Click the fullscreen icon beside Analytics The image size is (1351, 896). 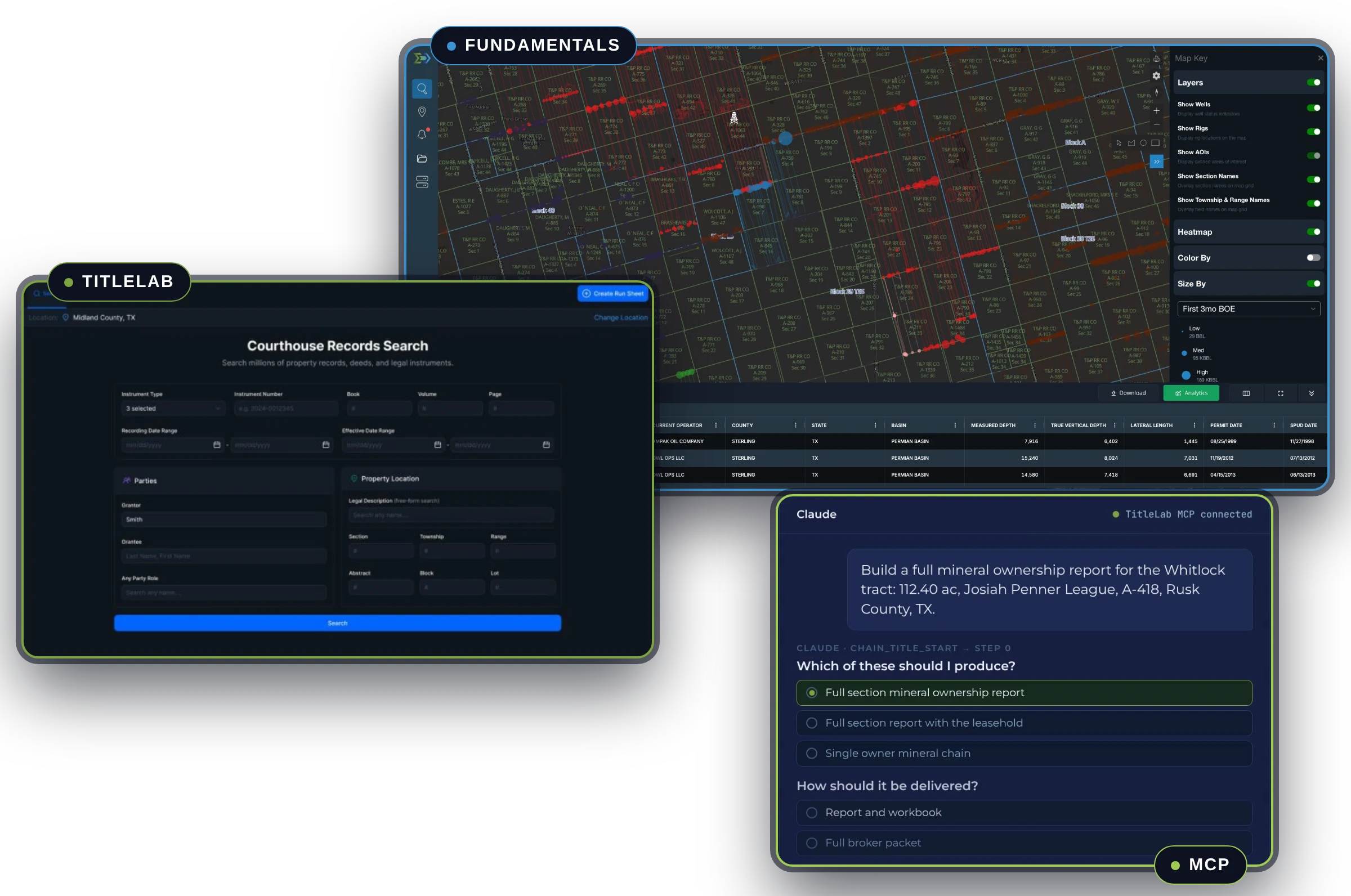point(1280,393)
